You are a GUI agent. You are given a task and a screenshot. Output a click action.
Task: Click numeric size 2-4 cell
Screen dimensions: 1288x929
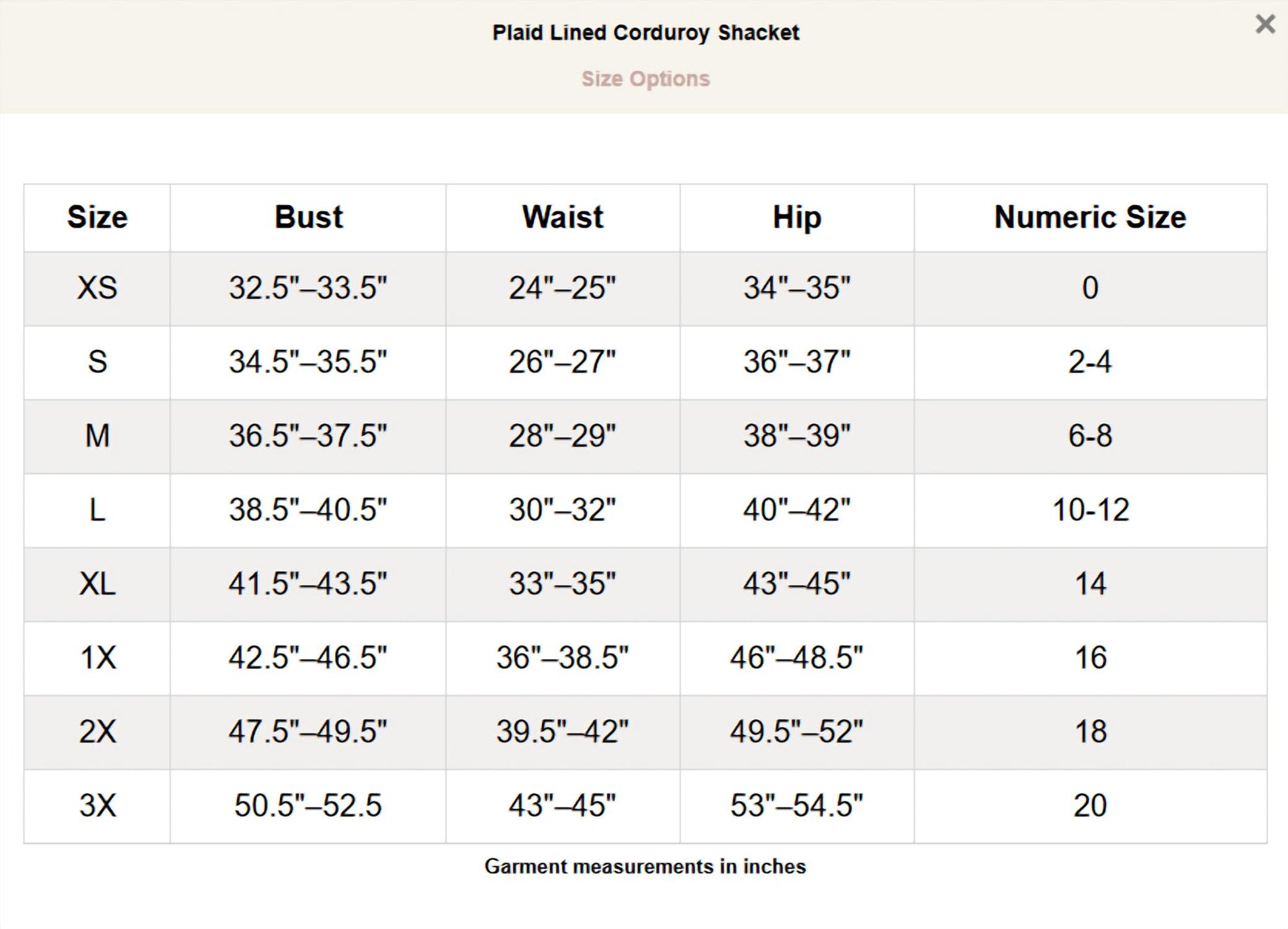click(1090, 362)
